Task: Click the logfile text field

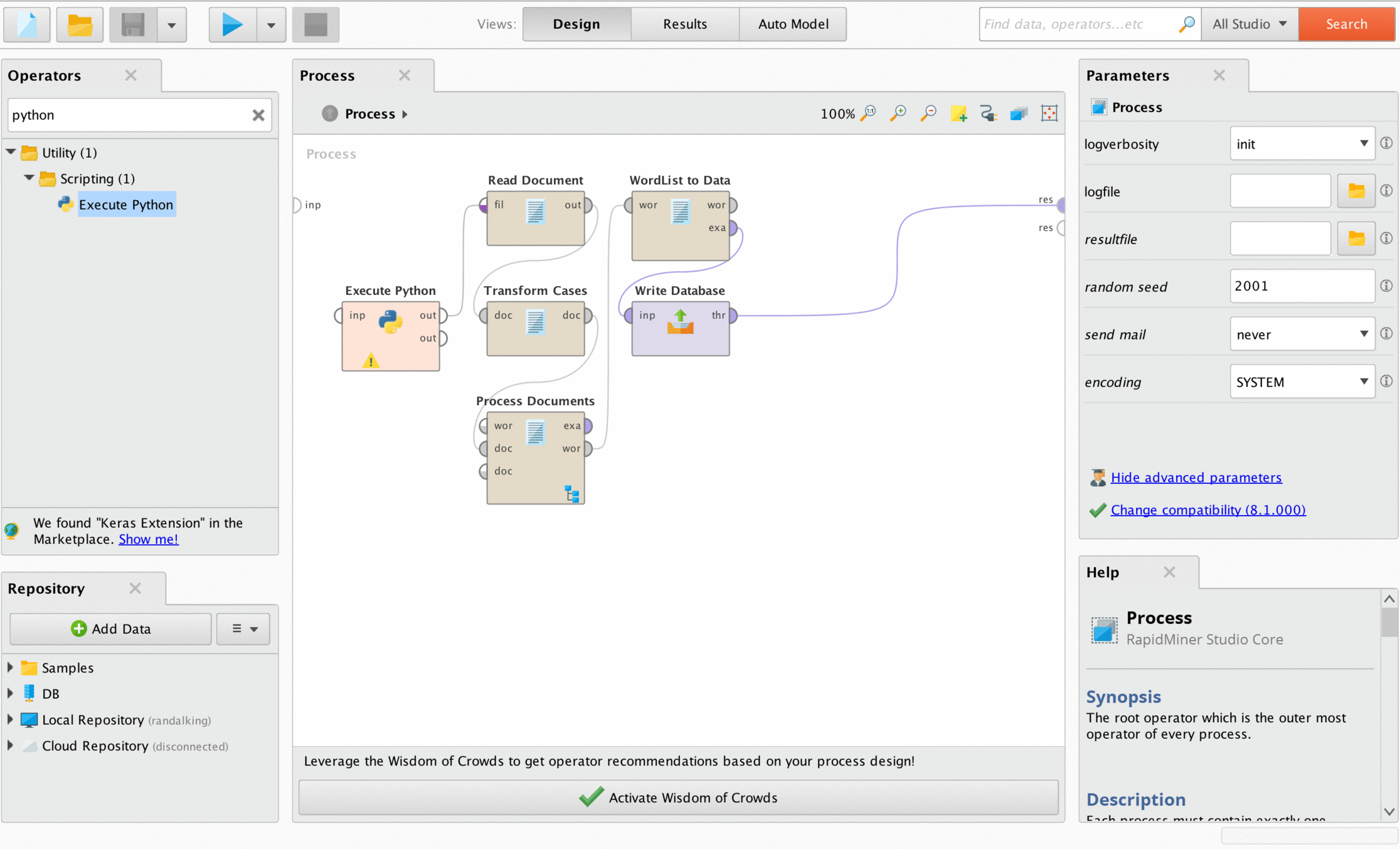Action: [x=1280, y=191]
